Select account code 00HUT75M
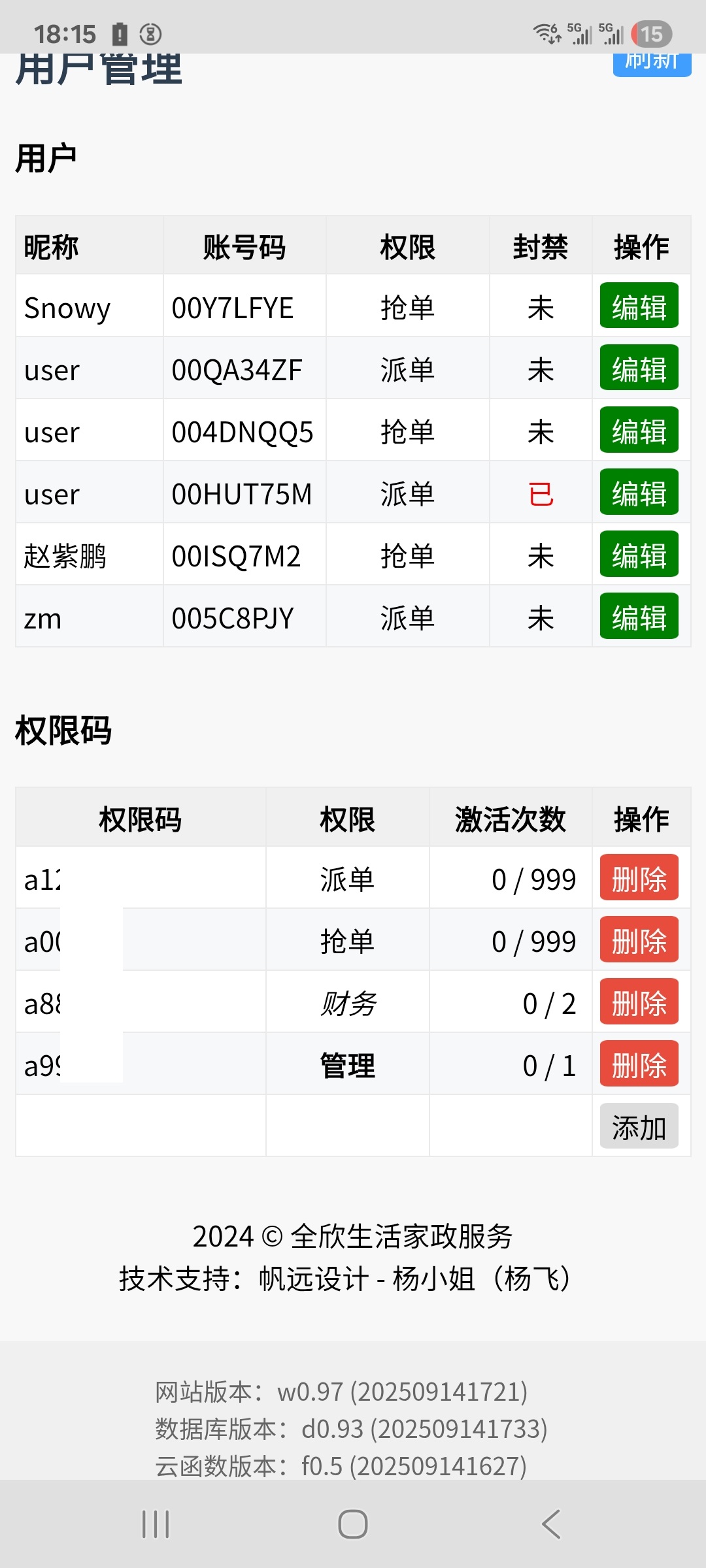The height and width of the screenshot is (1568, 706). [242, 494]
